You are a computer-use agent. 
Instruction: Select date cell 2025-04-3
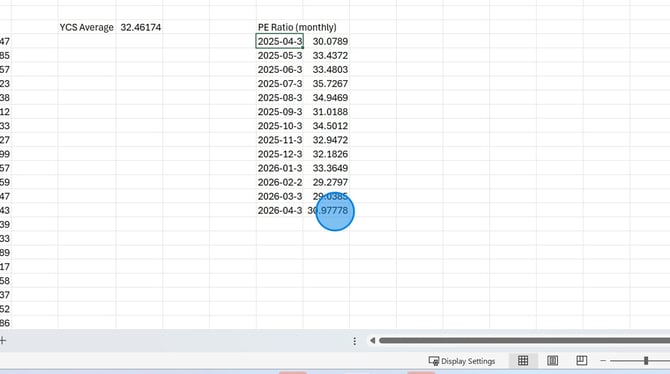click(280, 41)
